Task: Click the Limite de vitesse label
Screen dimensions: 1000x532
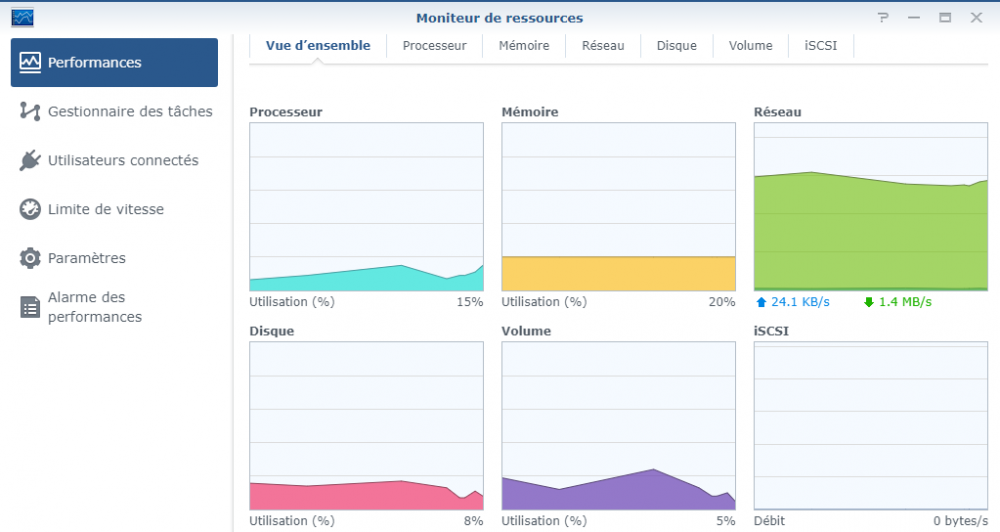Action: [x=106, y=209]
